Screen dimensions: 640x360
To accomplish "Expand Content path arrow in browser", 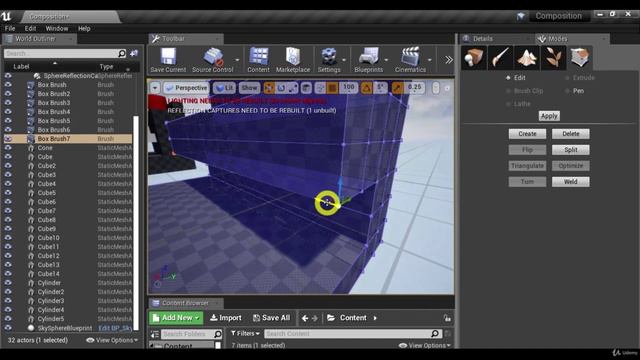I will [x=375, y=318].
